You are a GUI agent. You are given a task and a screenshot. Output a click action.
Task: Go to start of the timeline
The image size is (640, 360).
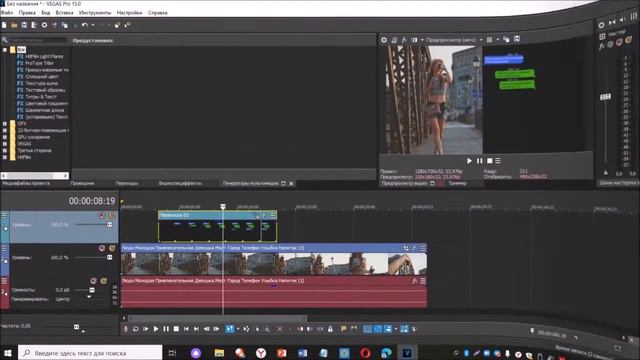186,329
